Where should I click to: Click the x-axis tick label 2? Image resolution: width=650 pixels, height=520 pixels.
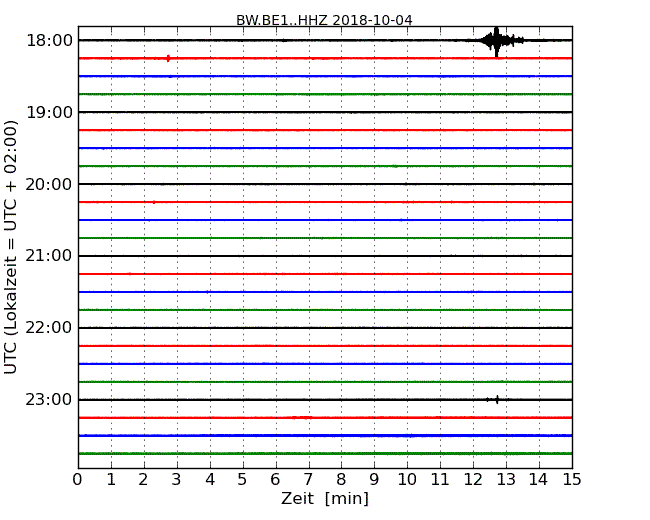(143, 479)
